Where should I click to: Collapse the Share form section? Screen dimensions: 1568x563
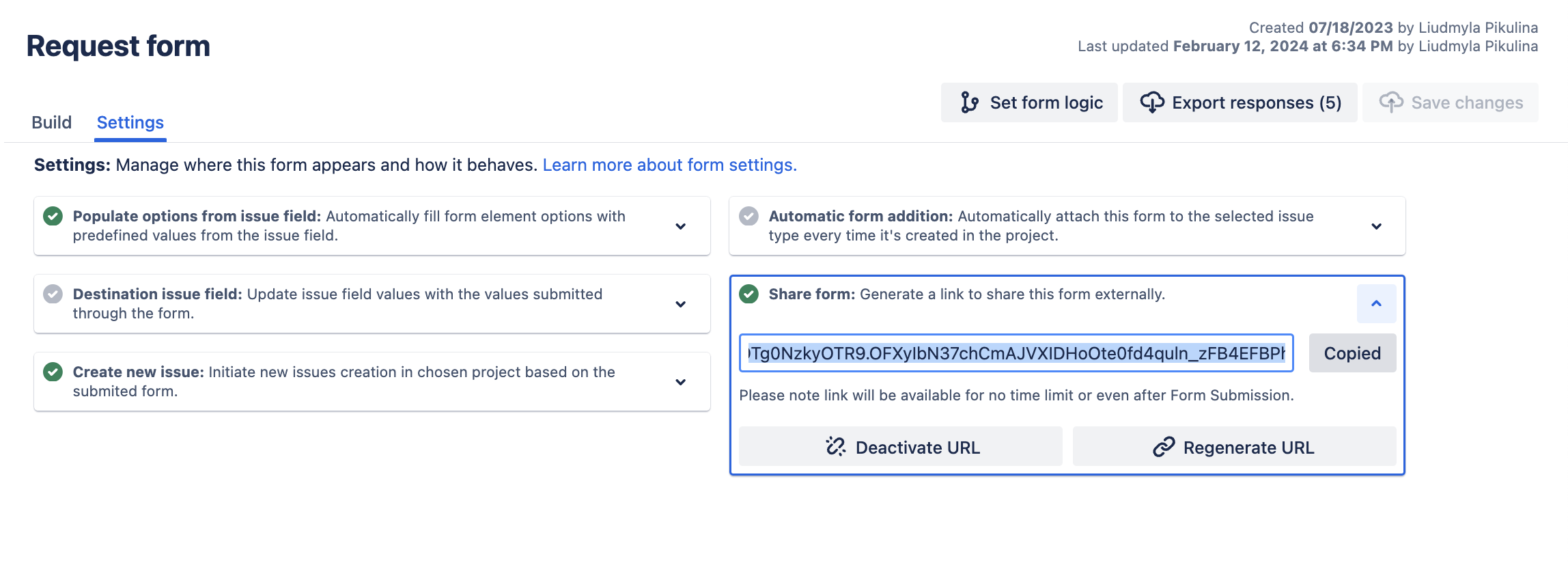coord(1376,303)
